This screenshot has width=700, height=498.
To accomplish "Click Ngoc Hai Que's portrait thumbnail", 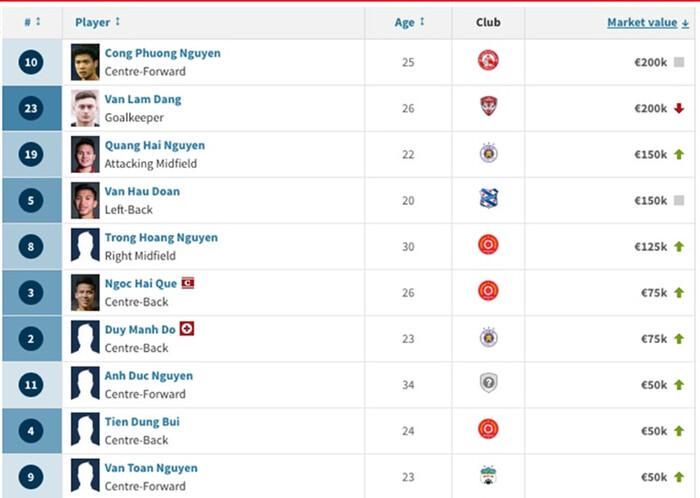I will tap(85, 293).
